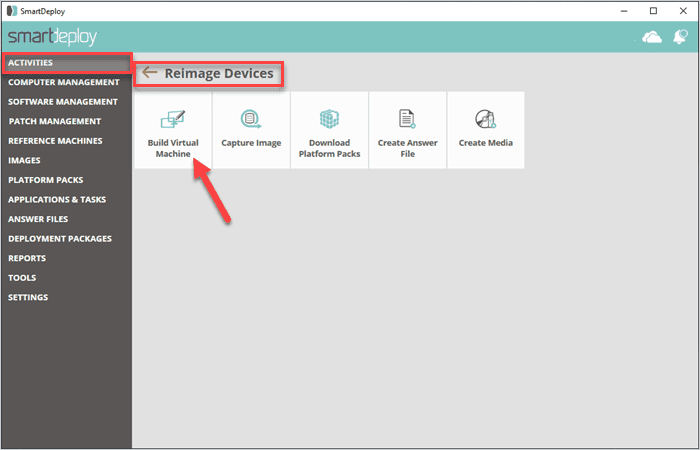
Task: Click the Create Media label
Action: click(486, 143)
